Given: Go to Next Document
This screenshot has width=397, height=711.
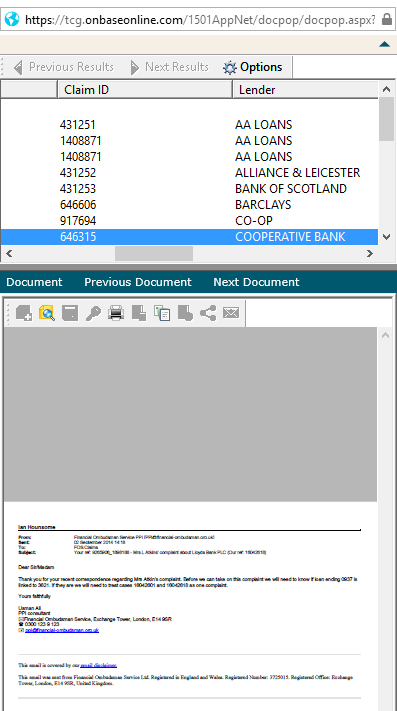Looking at the screenshot, I should tap(257, 282).
